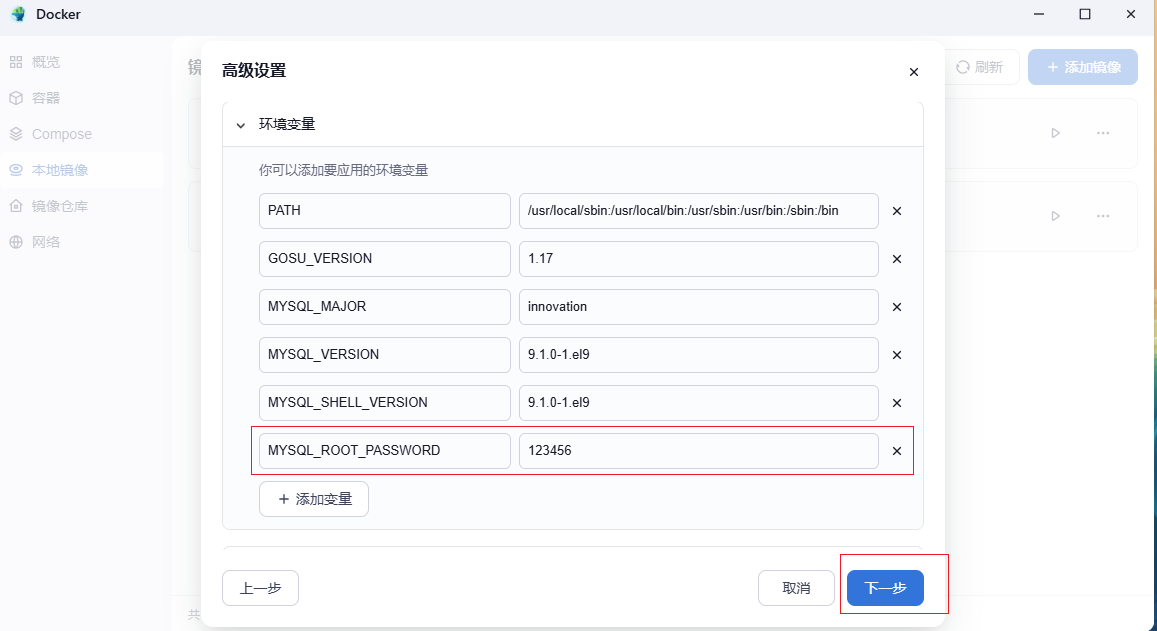Screen dimensions: 1157x631
Task: Remove the GOSU_VERSION variable row
Action: [x=897, y=259]
